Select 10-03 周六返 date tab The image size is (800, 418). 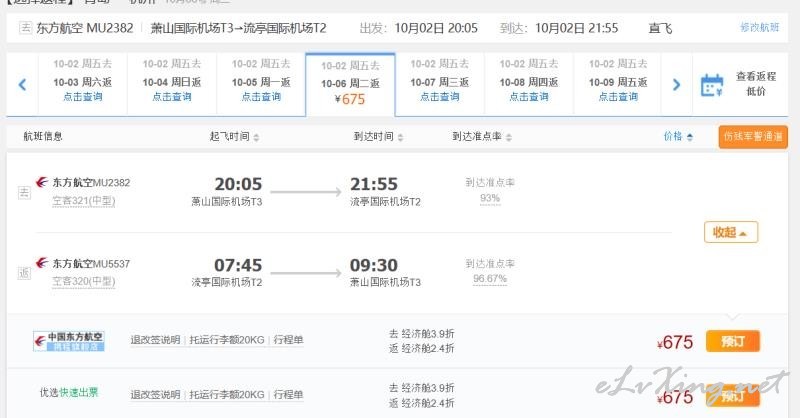click(83, 82)
